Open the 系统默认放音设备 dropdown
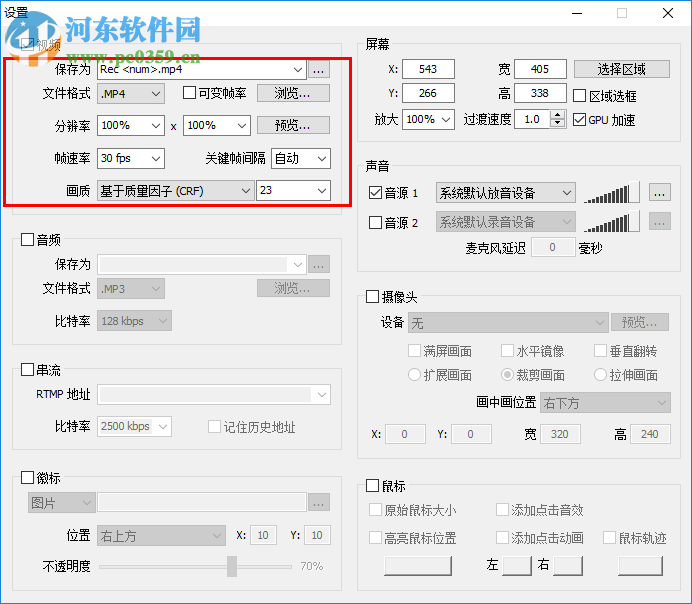 point(506,193)
